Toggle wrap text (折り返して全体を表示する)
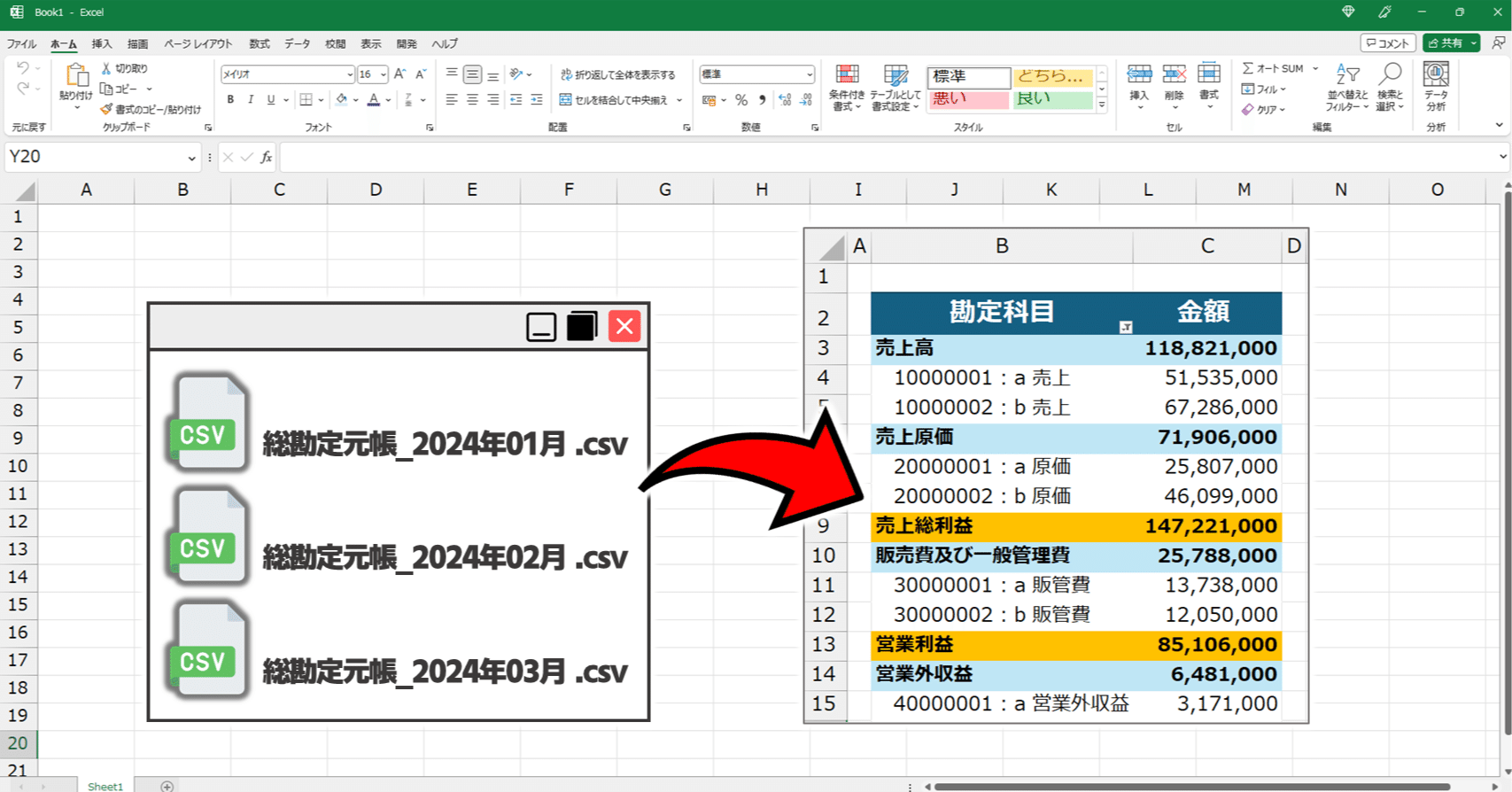The width and height of the screenshot is (1512, 792). (617, 74)
